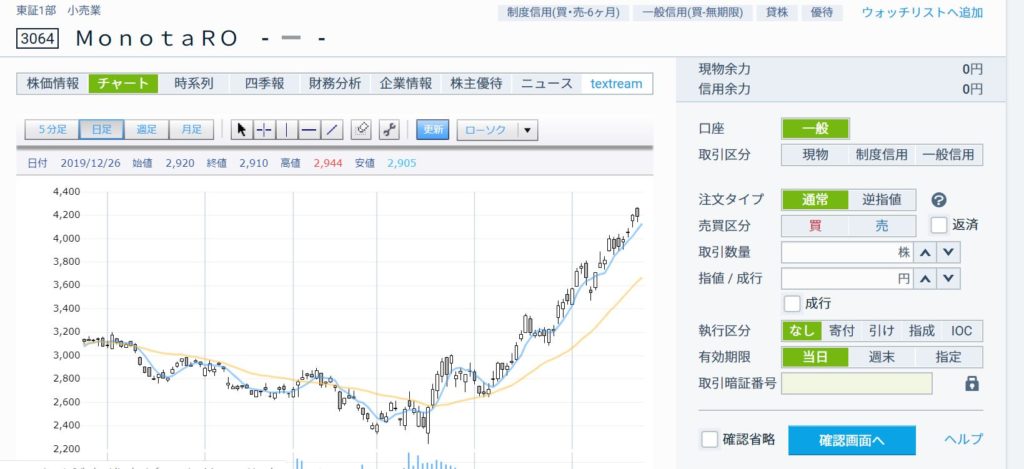The width and height of the screenshot is (1024, 469).
Task: Open the 株価情報 tab
Action: (x=53, y=84)
